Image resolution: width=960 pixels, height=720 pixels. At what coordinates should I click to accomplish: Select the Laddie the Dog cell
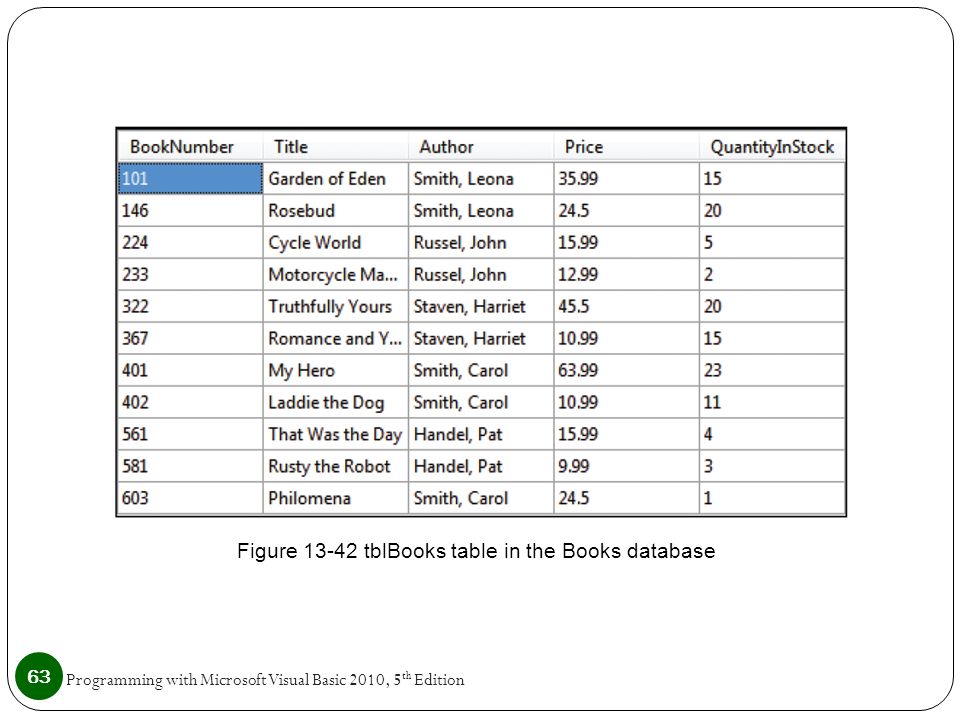click(336, 402)
